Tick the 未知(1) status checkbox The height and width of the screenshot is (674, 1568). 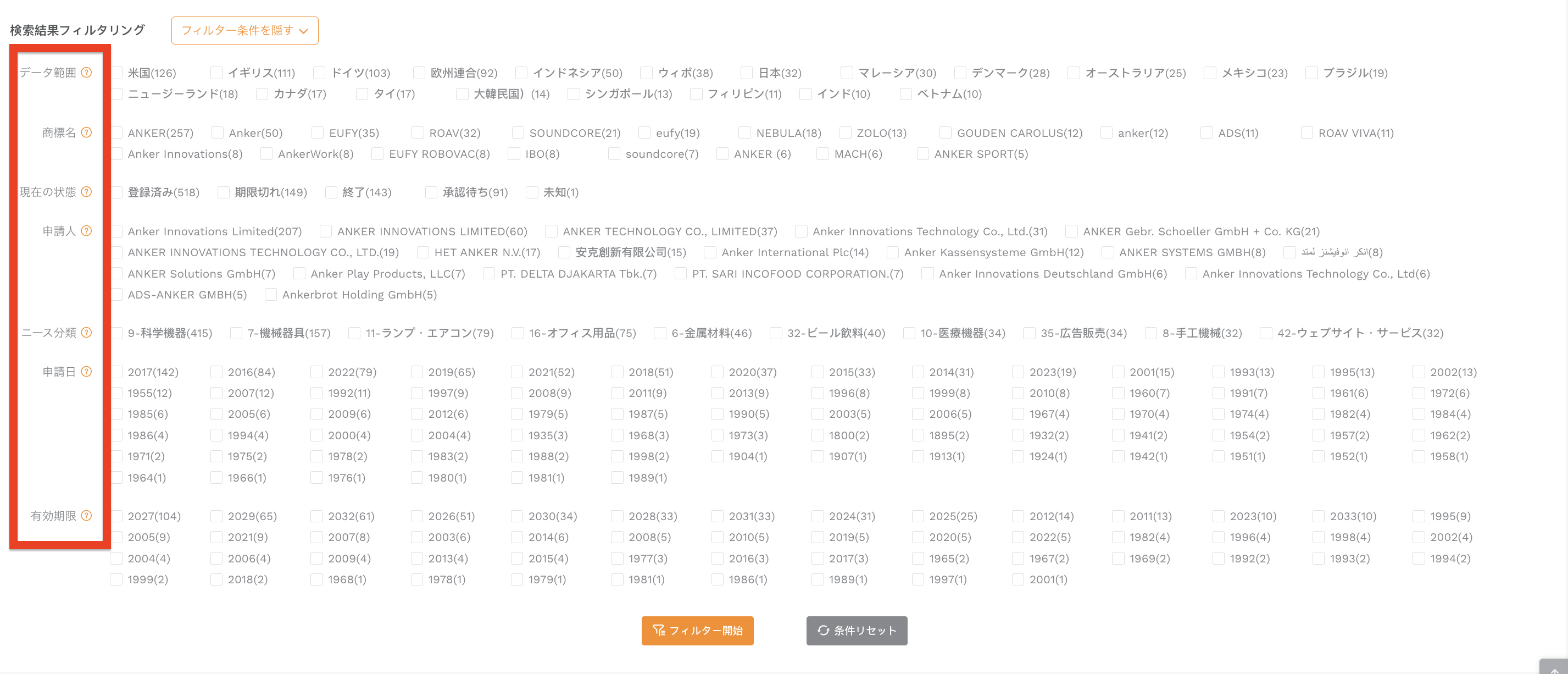click(532, 192)
